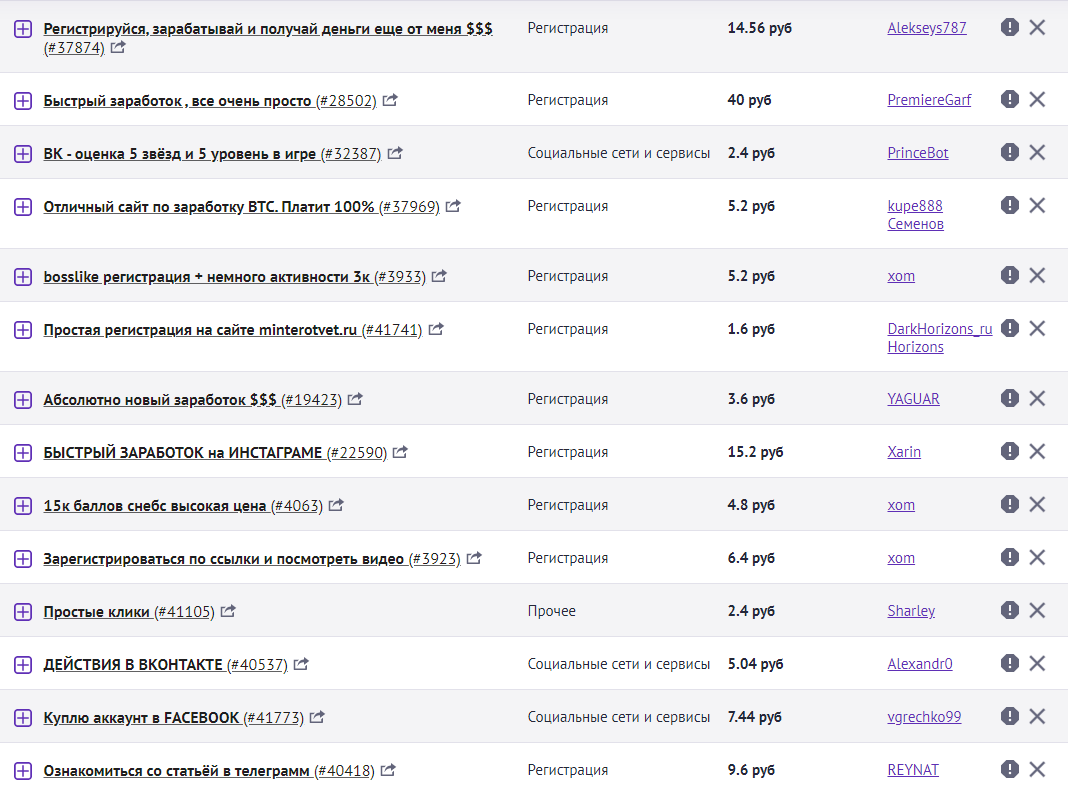Report the Xarin task with exclamation icon
This screenshot has width=1068, height=795.
(1009, 451)
